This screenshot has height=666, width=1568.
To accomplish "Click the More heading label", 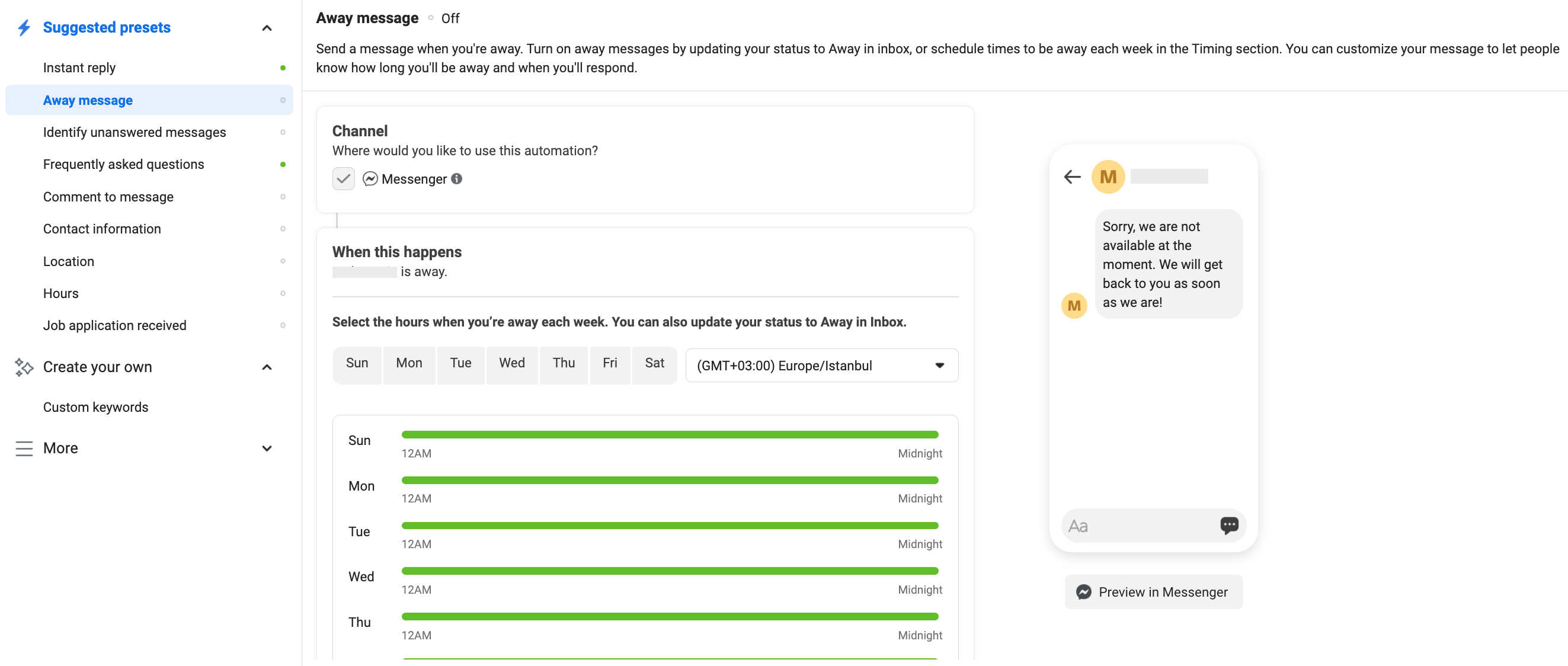I will pyautogui.click(x=60, y=449).
